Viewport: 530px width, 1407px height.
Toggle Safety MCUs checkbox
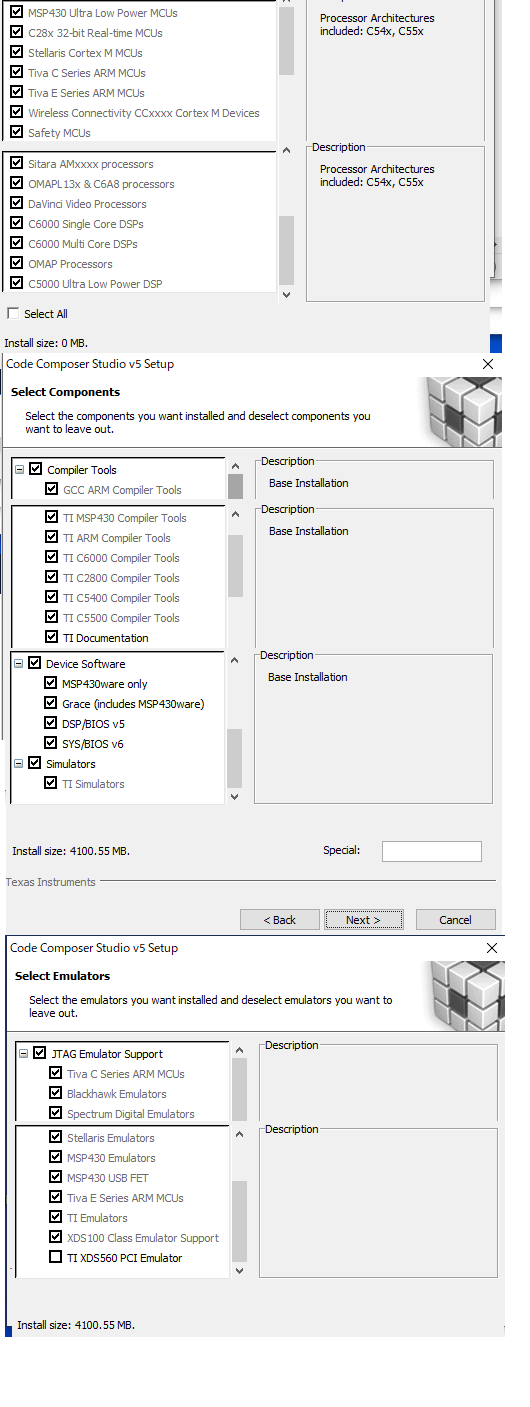click(x=16, y=133)
